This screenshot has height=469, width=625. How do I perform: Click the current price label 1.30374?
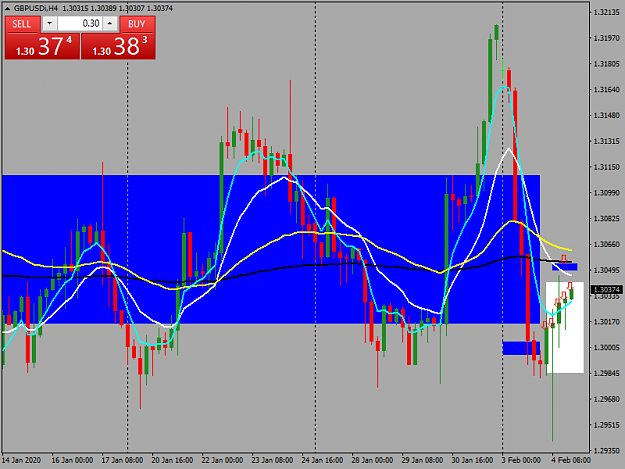point(607,290)
